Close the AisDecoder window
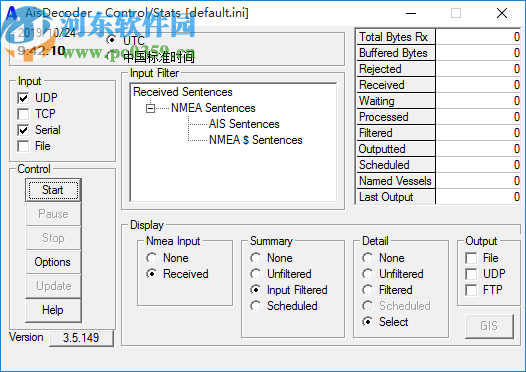The height and width of the screenshot is (372, 526). (x=502, y=13)
